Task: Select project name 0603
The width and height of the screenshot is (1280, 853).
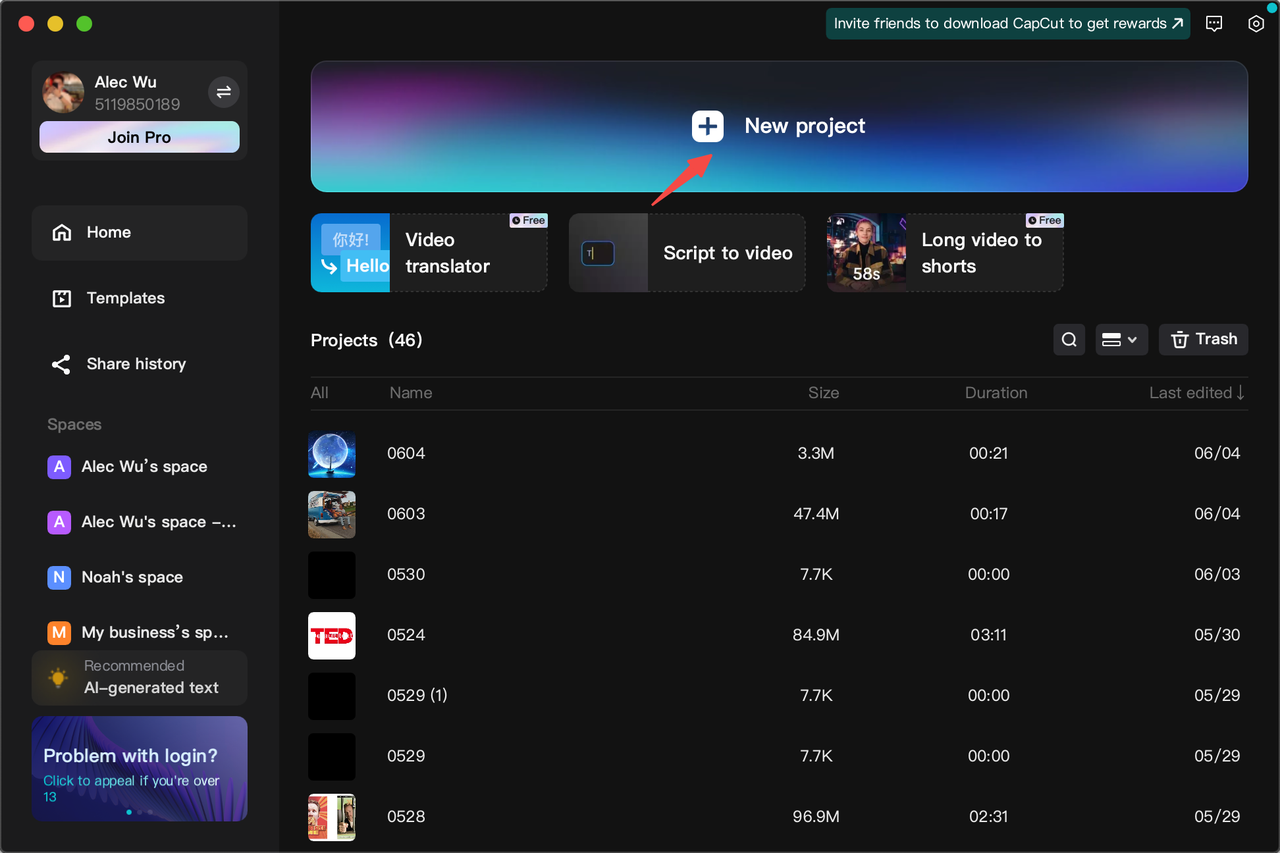Action: (x=406, y=514)
